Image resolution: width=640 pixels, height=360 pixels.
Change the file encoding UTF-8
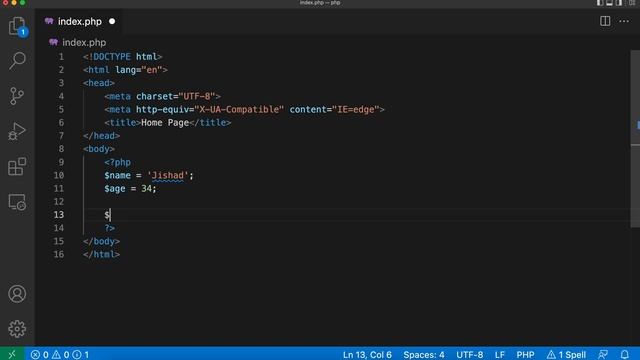469,354
